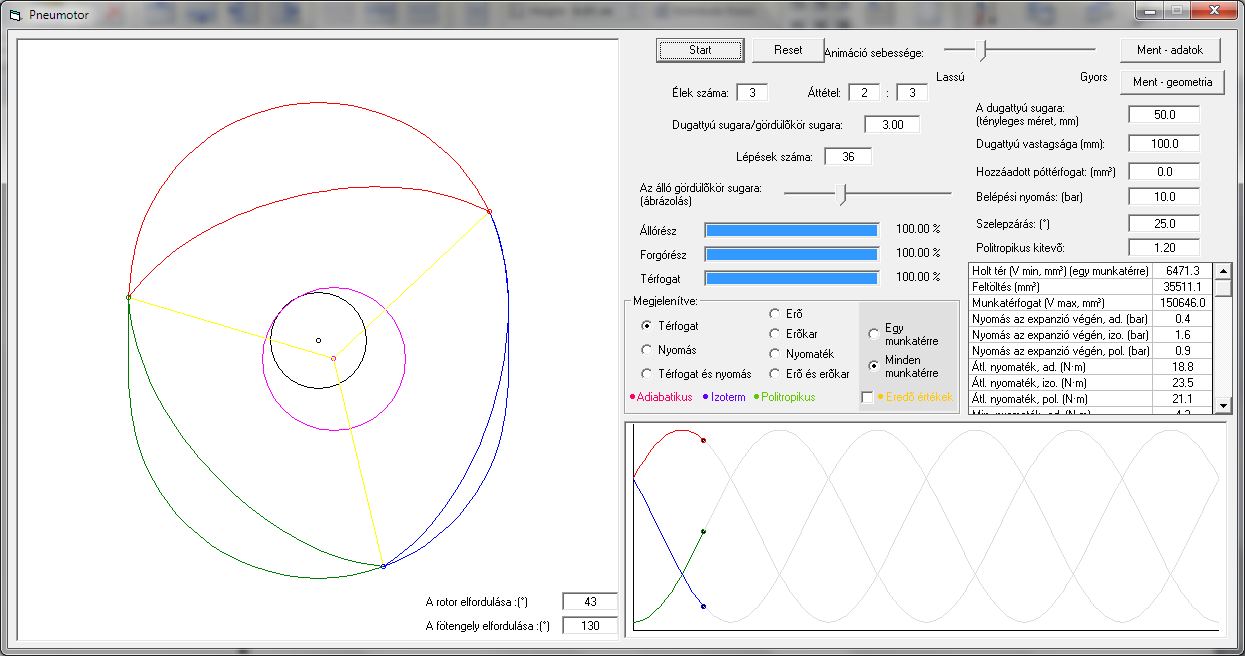
Task: Click the second Áttétel field showing 3
Action: click(912, 93)
